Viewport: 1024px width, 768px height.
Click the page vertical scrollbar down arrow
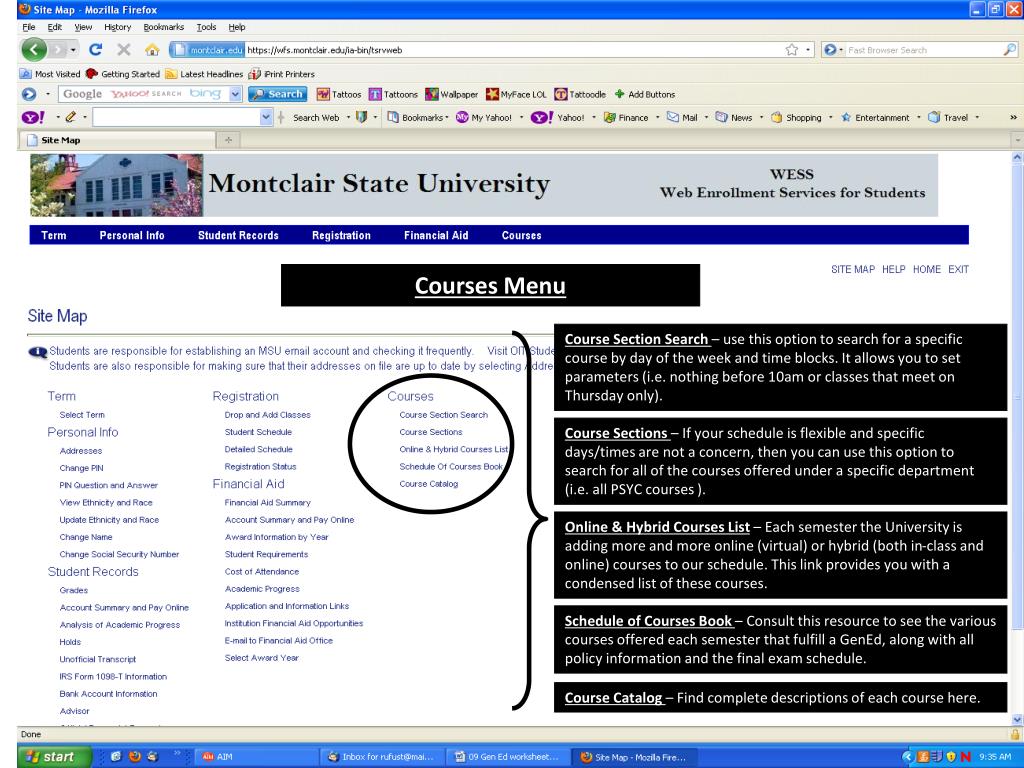(1017, 719)
